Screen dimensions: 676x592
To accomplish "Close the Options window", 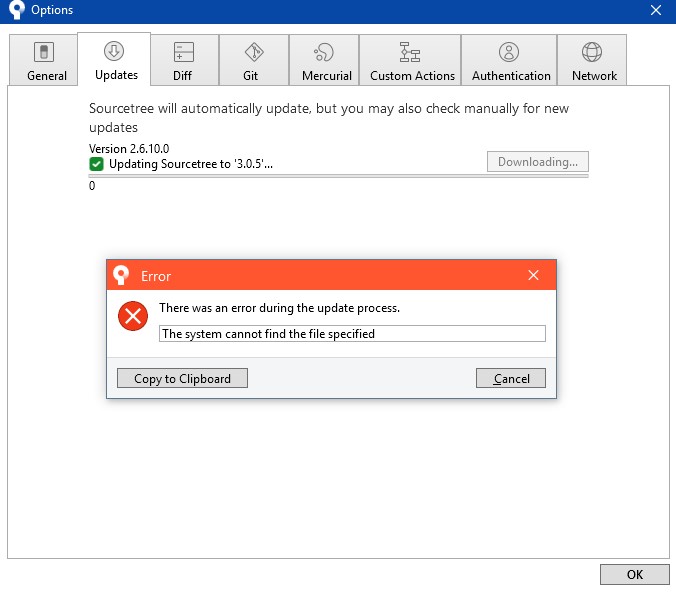I will pyautogui.click(x=656, y=10).
